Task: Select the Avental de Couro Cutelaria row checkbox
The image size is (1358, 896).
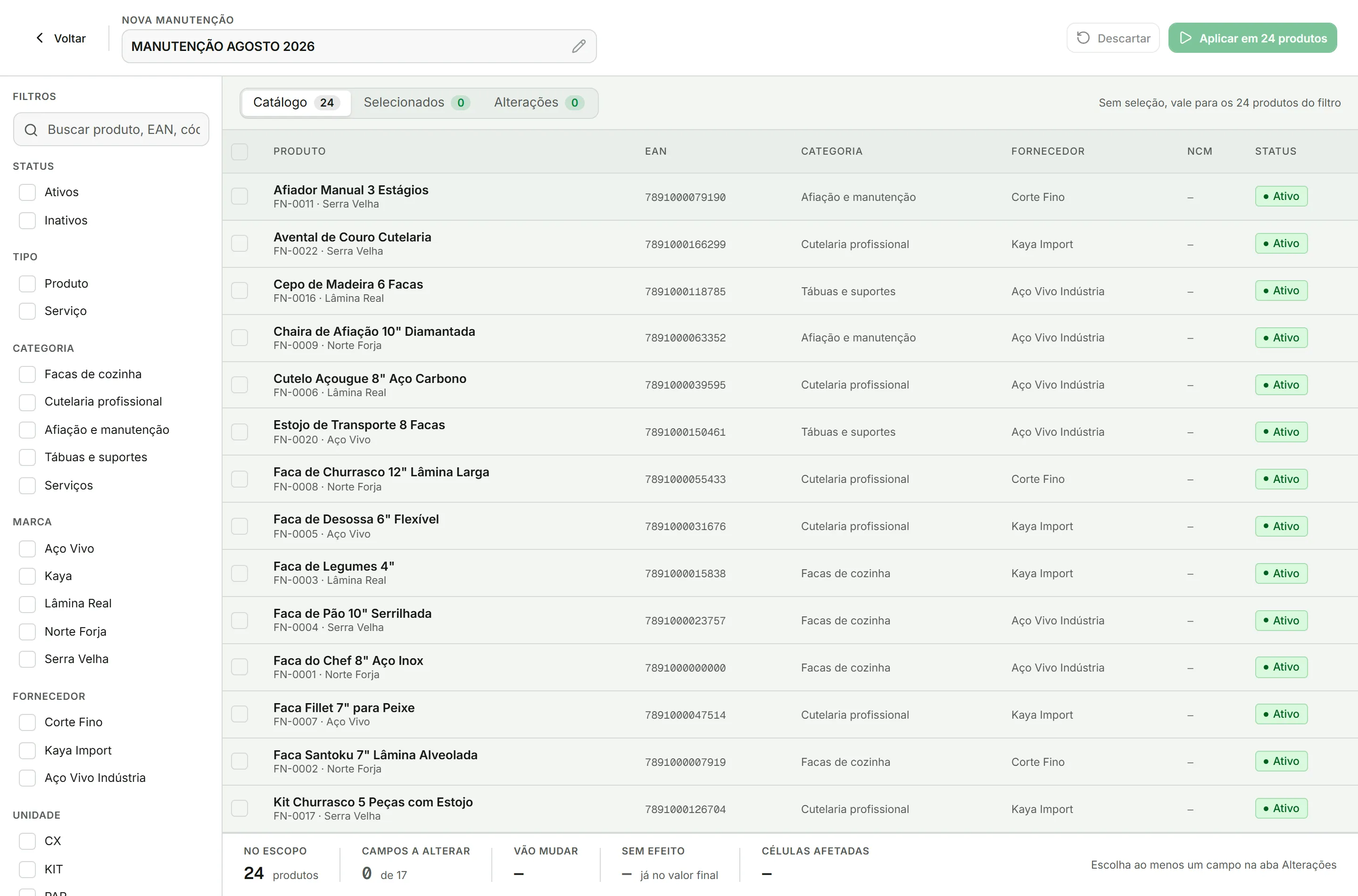Action: point(240,243)
